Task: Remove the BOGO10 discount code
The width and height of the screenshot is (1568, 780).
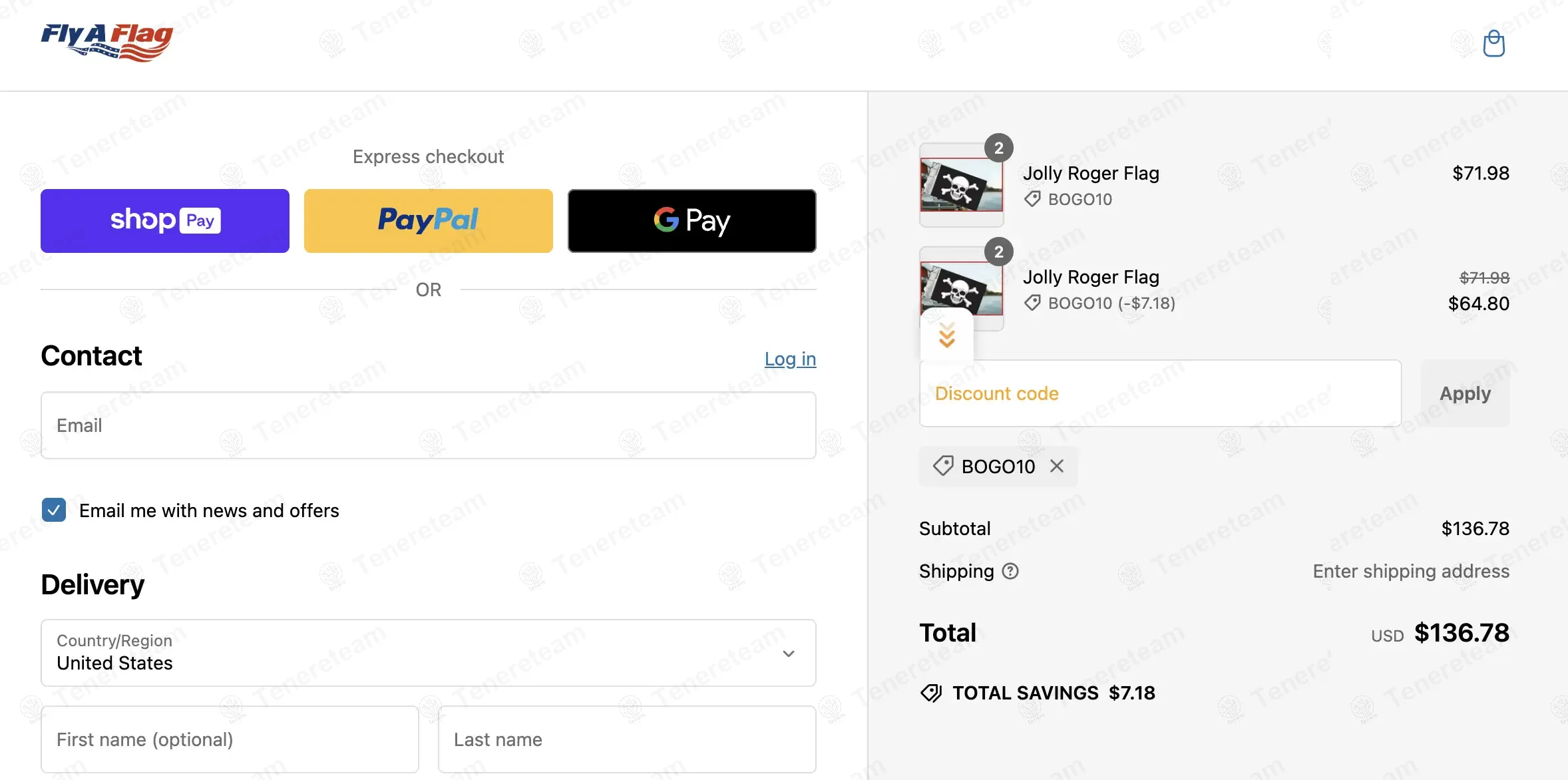Action: pyautogui.click(x=1057, y=466)
